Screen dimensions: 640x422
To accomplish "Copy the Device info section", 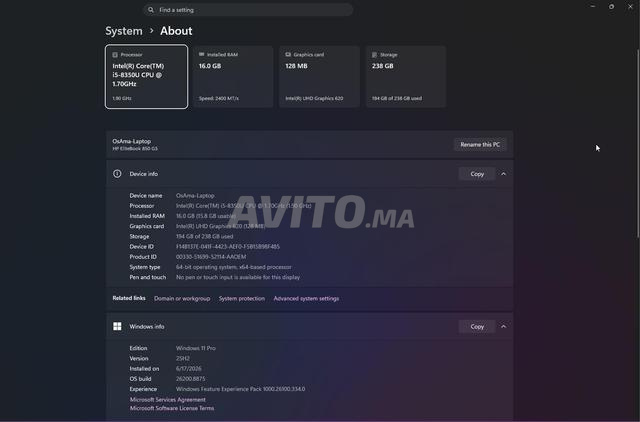I will point(477,174).
